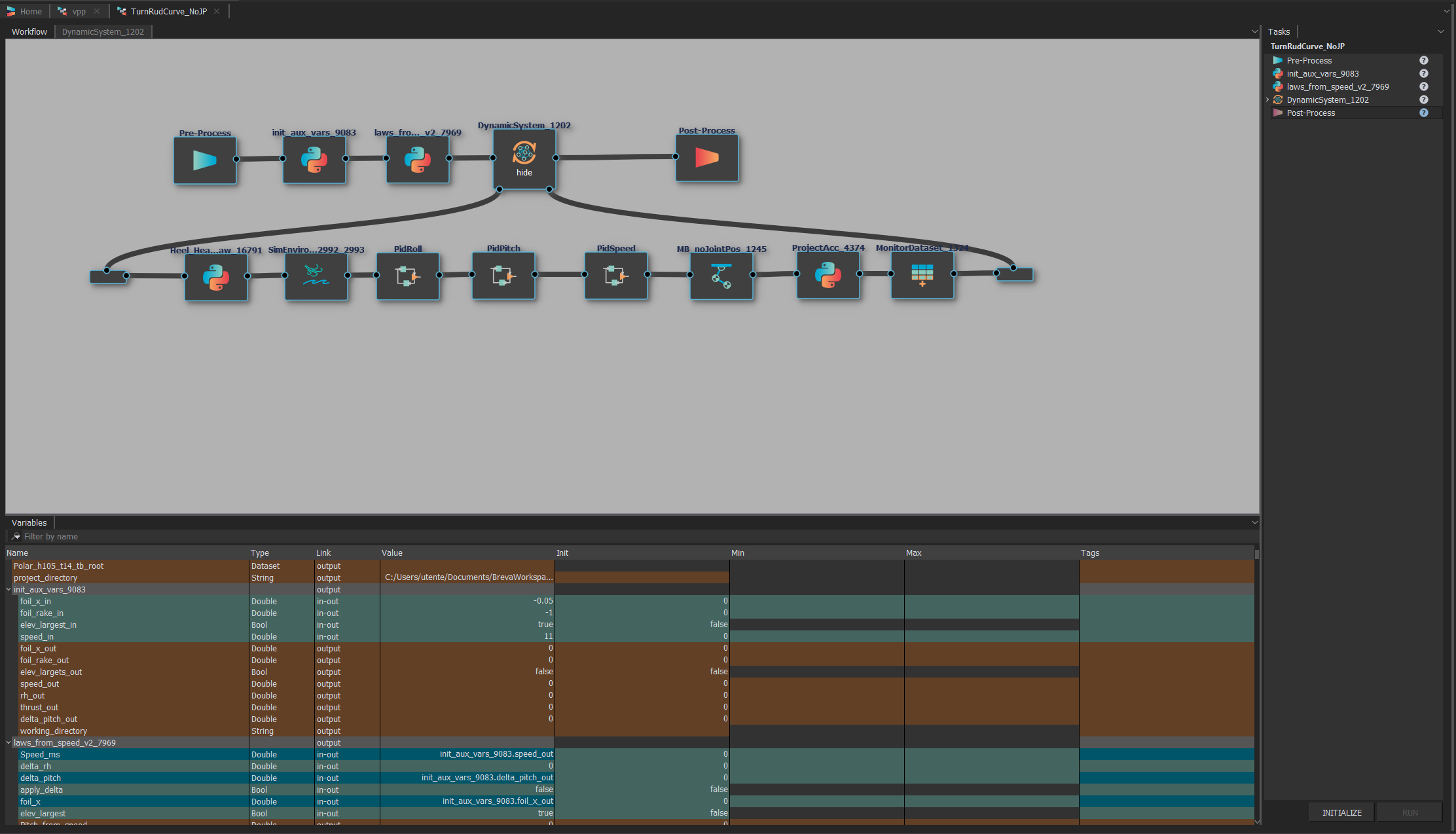
Task: Switch to the TurnRudCurve_NoJP tab
Action: [x=169, y=11]
